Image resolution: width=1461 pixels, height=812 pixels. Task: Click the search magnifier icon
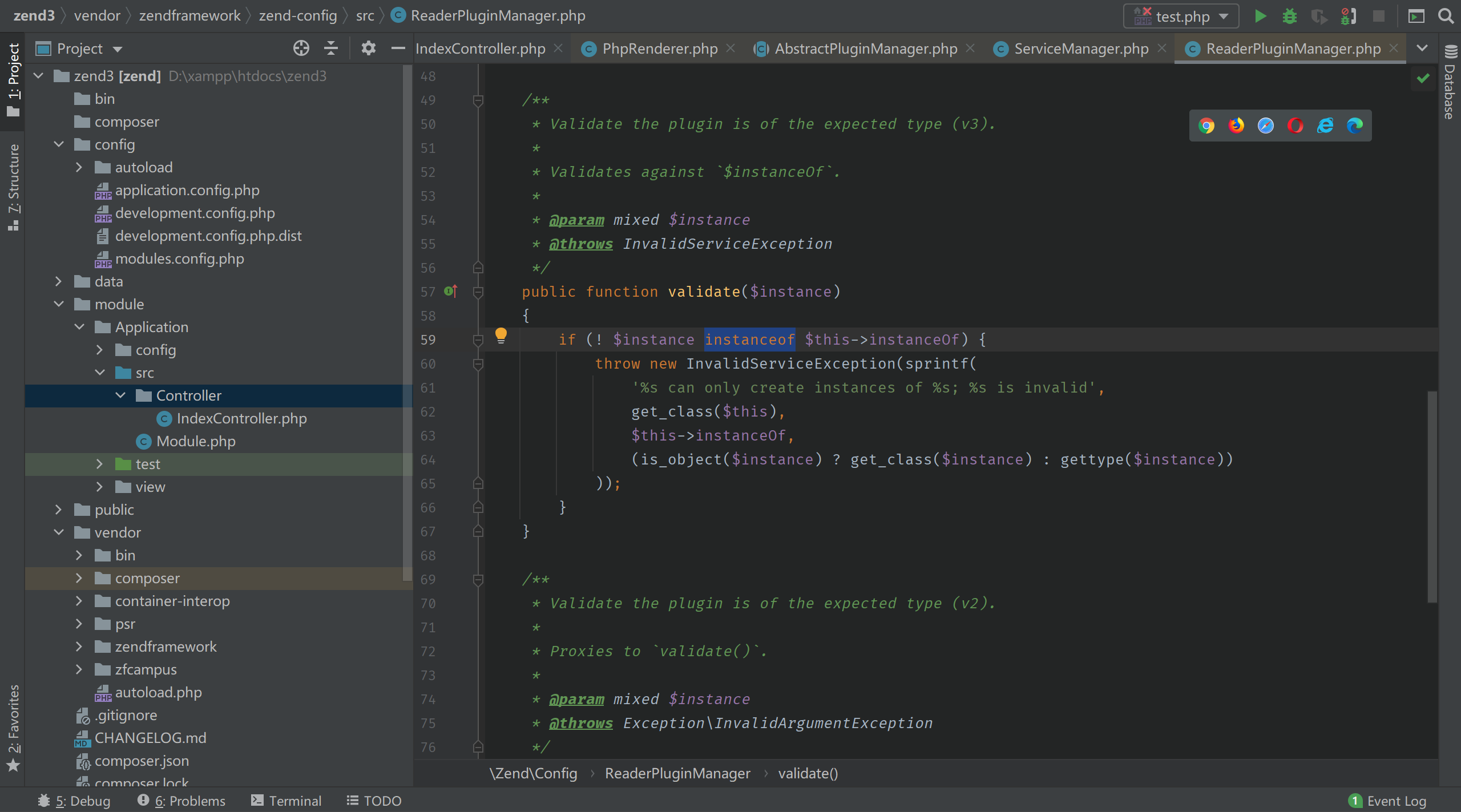[1446, 16]
